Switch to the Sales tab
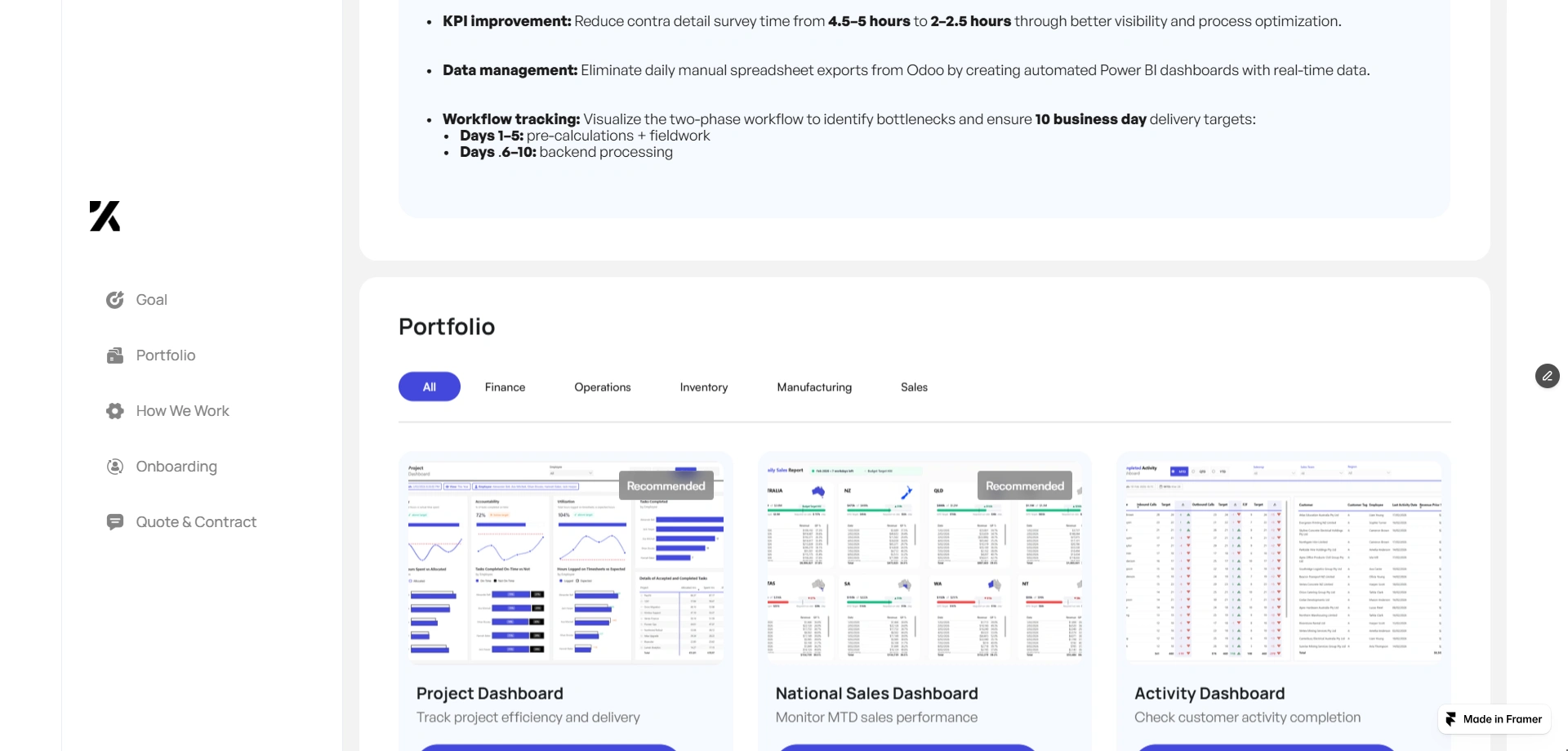The width and height of the screenshot is (1568, 751). [914, 387]
